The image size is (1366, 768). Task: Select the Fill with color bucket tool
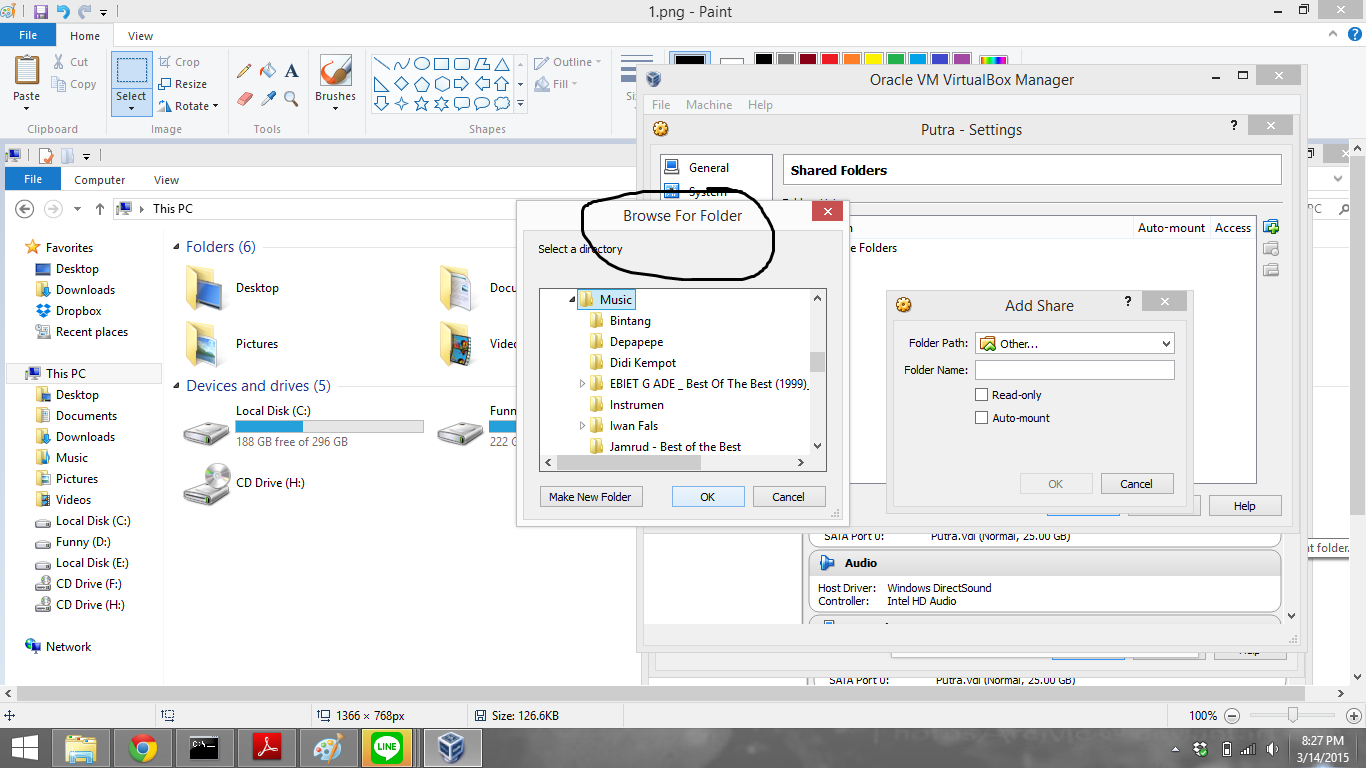tap(267, 70)
